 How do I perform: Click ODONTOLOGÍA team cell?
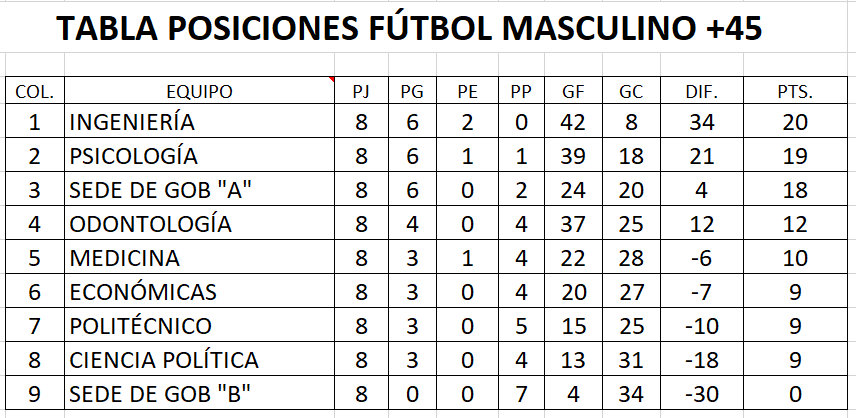click(x=199, y=223)
